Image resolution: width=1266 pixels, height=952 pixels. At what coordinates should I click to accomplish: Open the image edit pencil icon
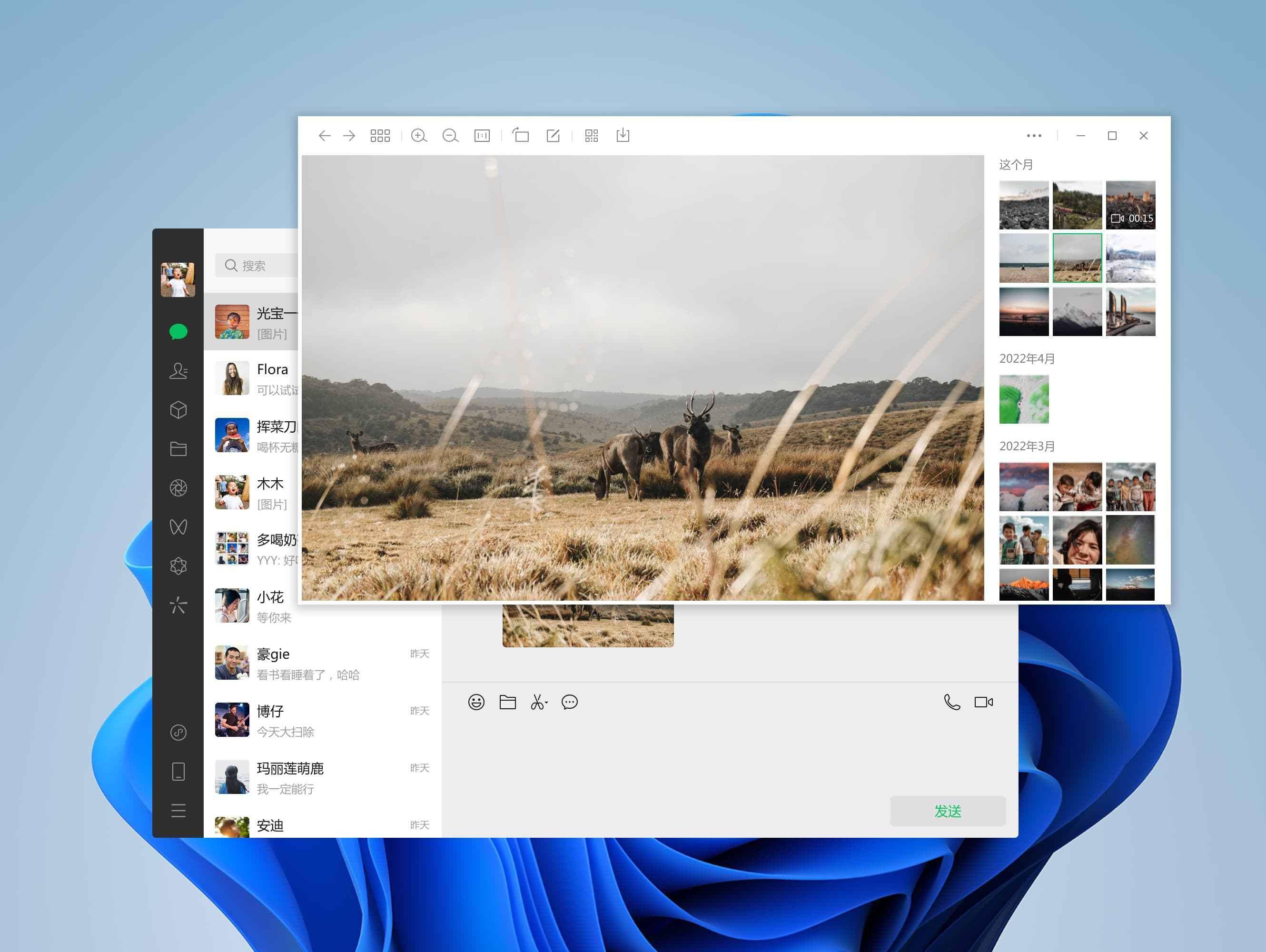click(553, 136)
